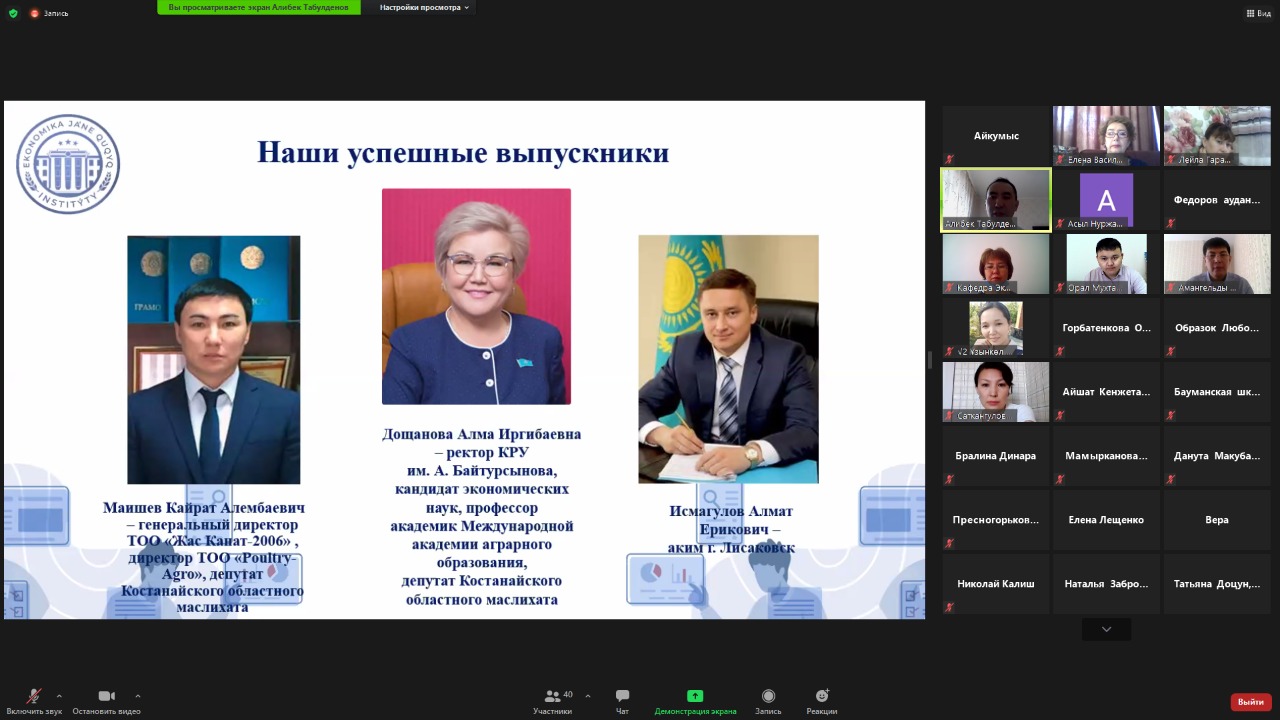Click green encryption shield icon
Screen dimensions: 1280x720
point(13,13)
